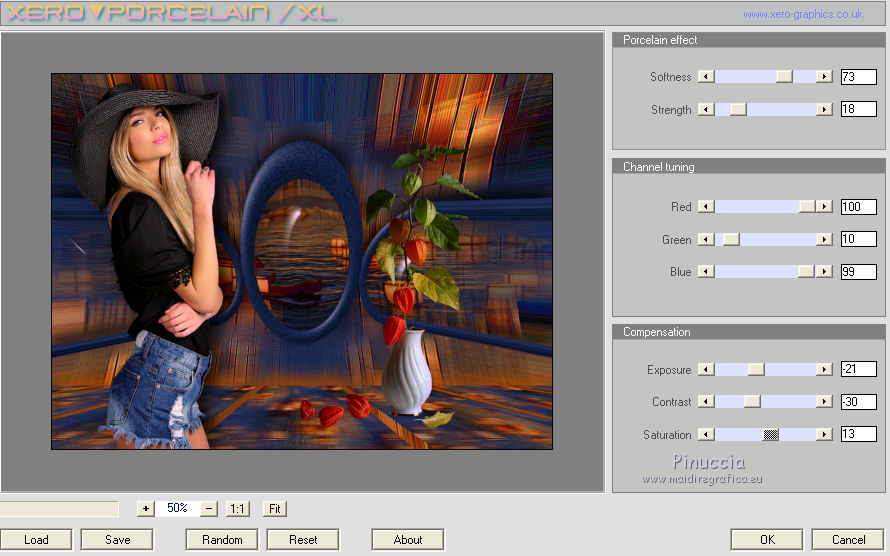Confirm the filter with OK
The height and width of the screenshot is (556, 890).
[766, 540]
